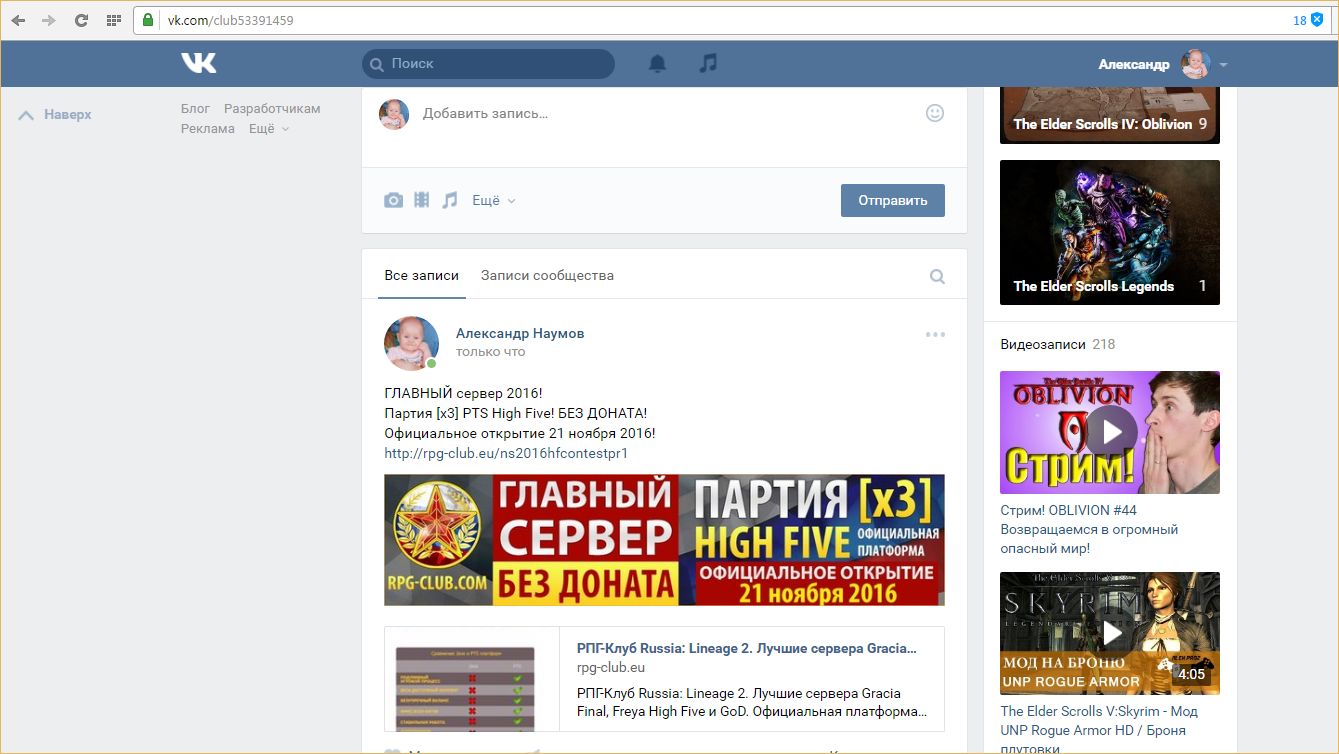Play the Skyrim UNP Rogue Armor video
1339x754 pixels.
(x=1110, y=633)
